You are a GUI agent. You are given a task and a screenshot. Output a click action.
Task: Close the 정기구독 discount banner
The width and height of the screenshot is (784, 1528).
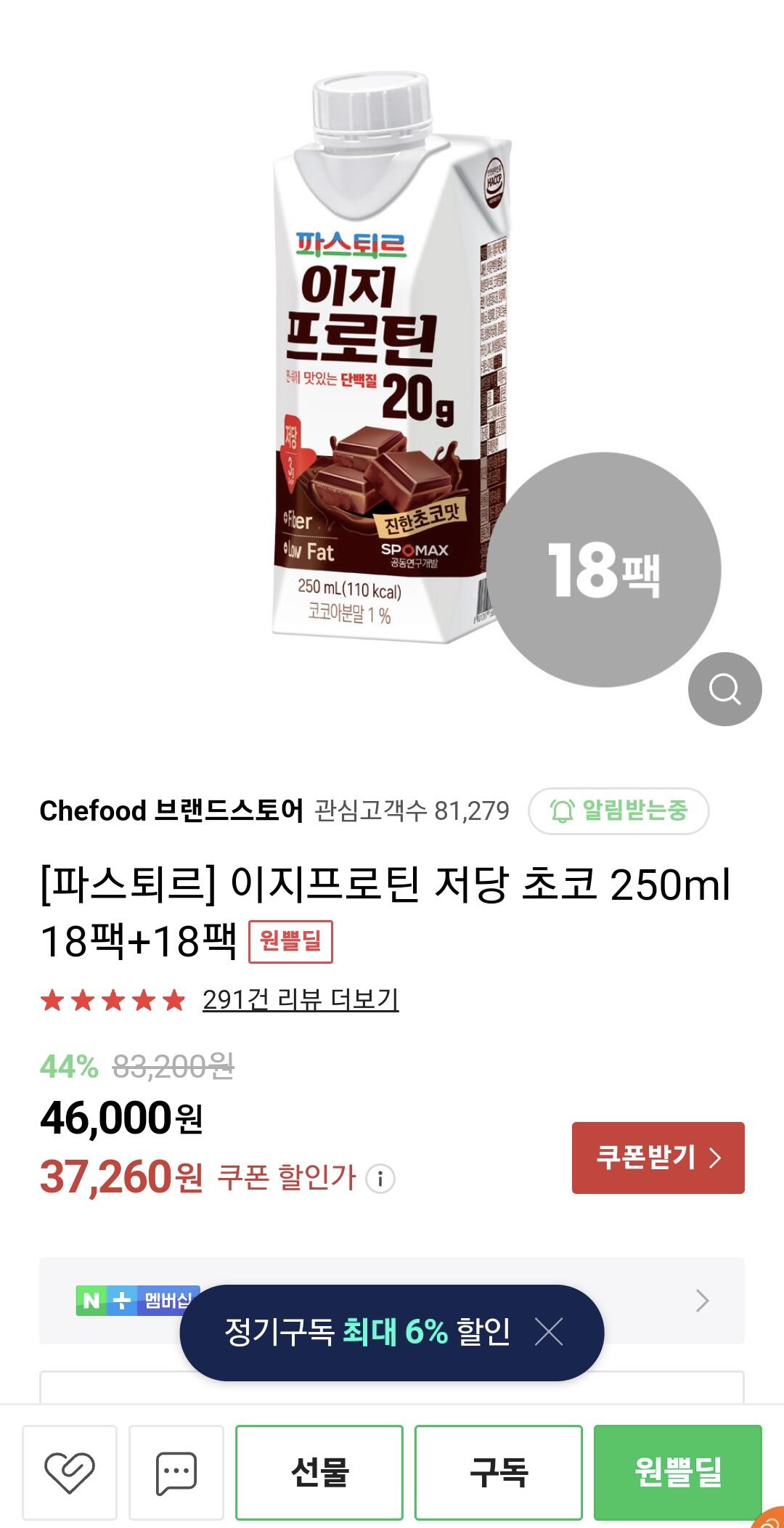point(549,1332)
